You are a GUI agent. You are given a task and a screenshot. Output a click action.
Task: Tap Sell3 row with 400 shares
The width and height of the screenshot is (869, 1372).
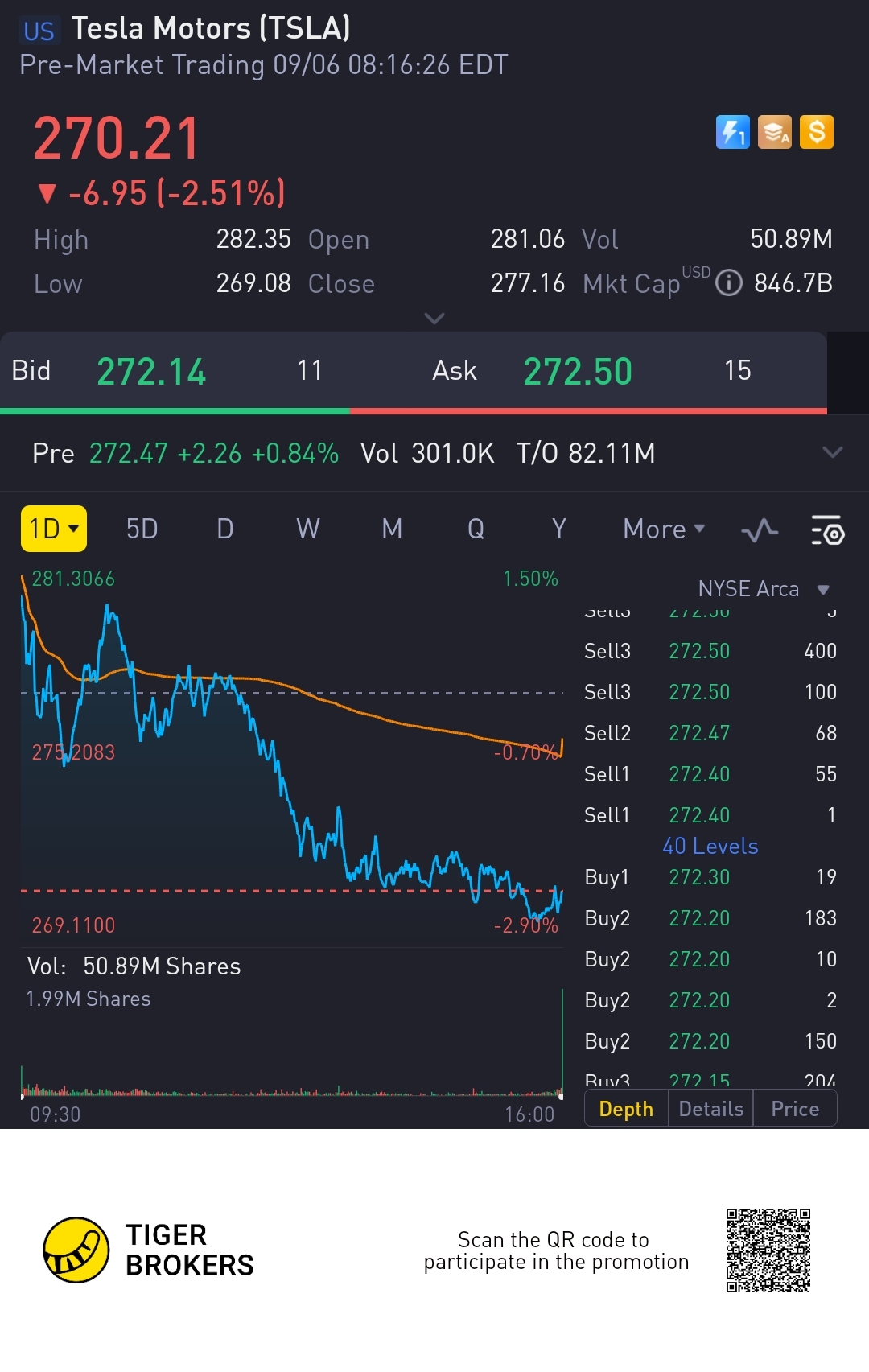pos(710,651)
